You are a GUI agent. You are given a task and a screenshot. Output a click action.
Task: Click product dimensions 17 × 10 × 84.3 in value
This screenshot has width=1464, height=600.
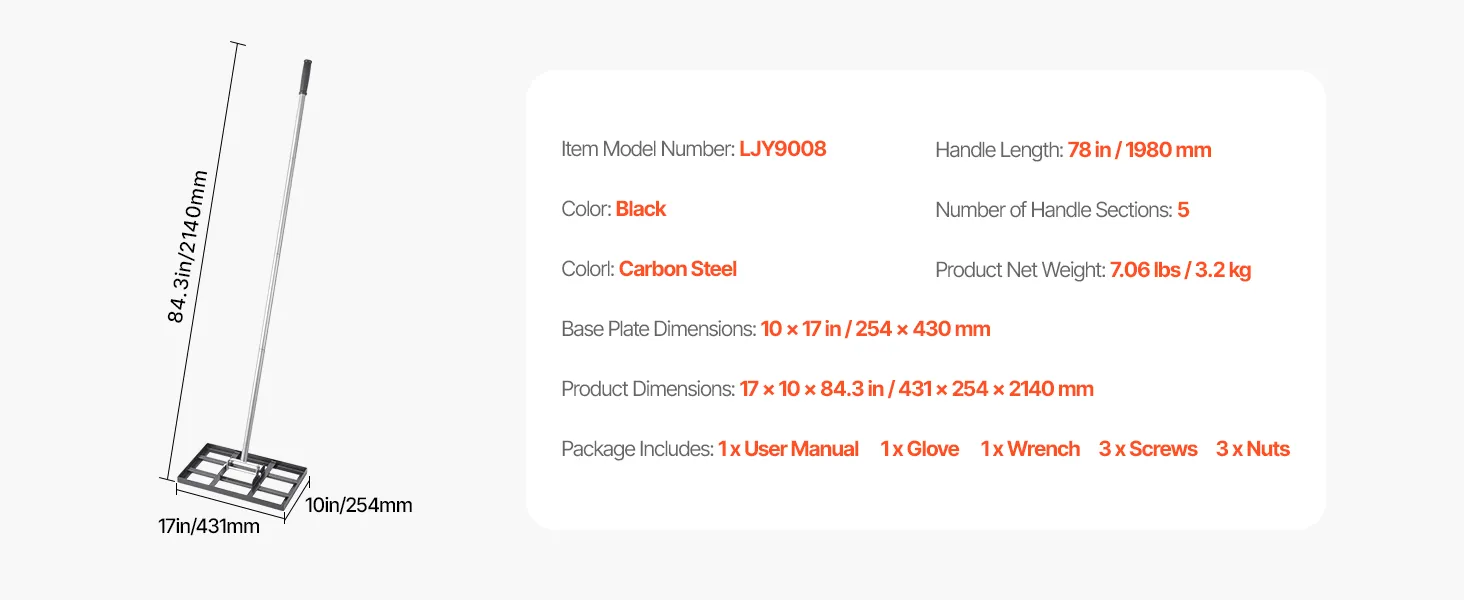(917, 389)
